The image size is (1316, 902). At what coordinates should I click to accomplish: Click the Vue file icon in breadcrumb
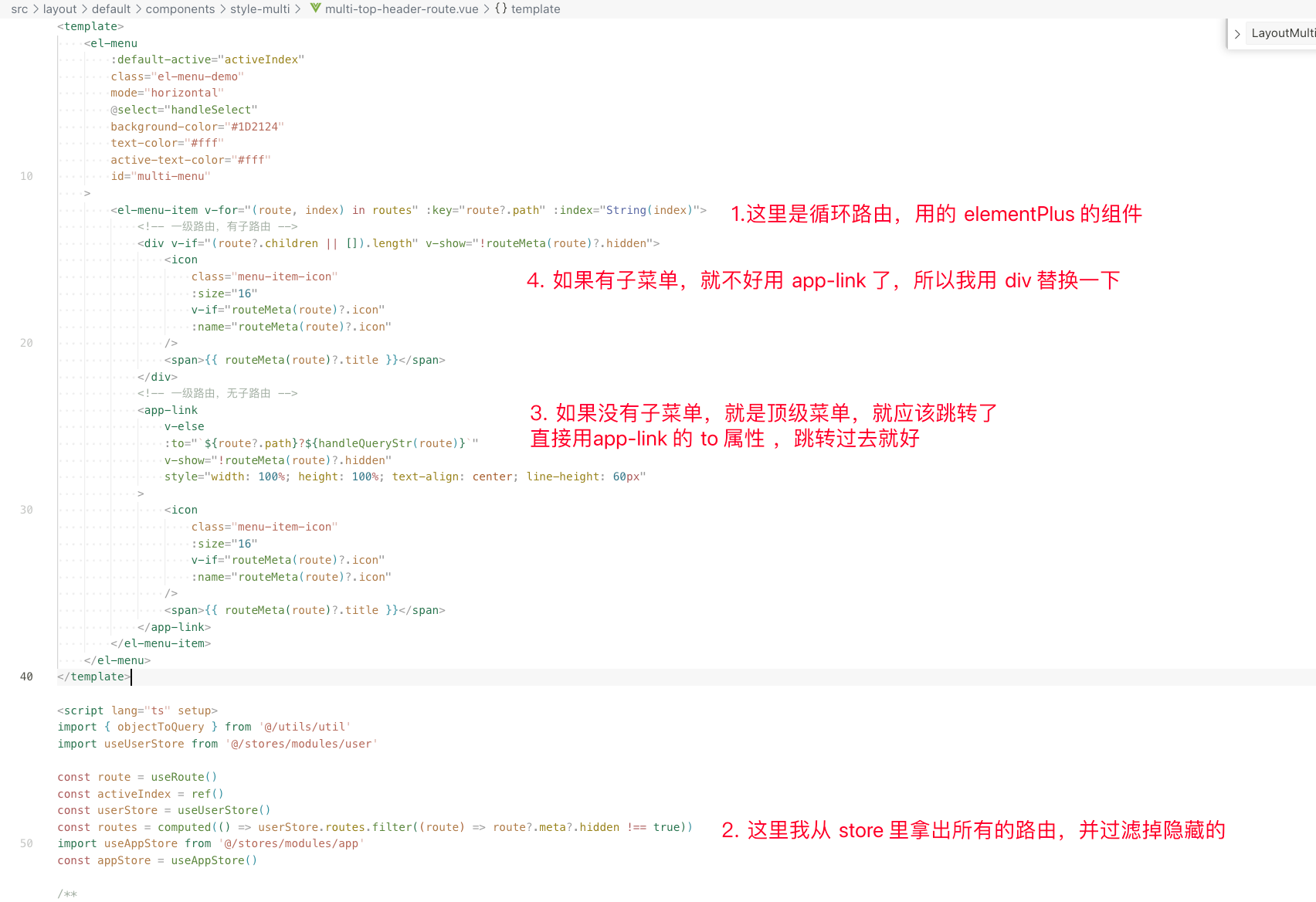click(315, 8)
